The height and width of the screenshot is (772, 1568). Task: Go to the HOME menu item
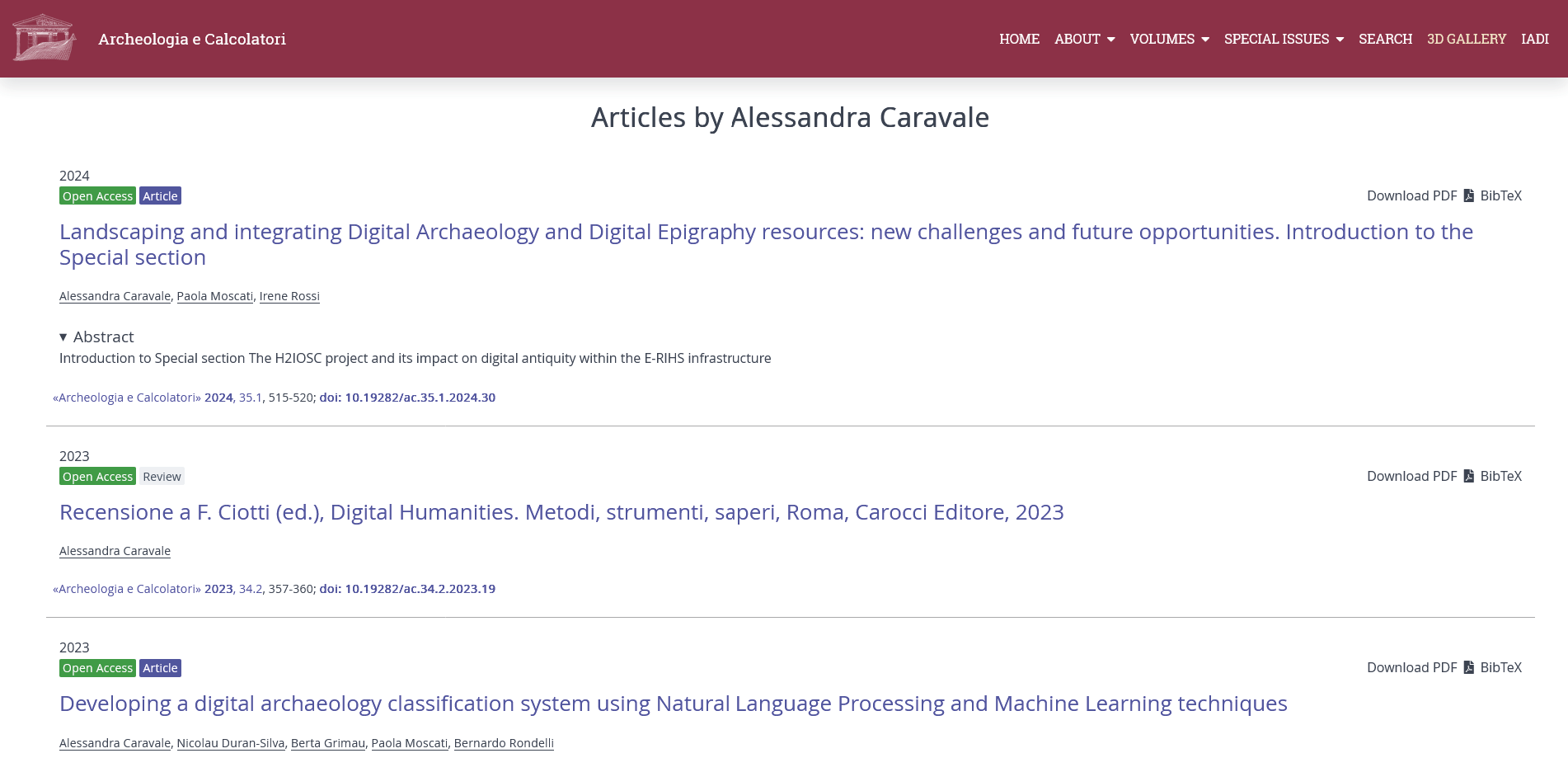tap(1019, 39)
